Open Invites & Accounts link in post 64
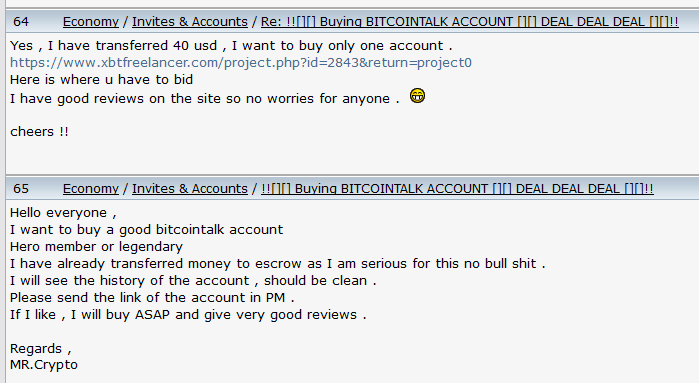 [189, 21]
